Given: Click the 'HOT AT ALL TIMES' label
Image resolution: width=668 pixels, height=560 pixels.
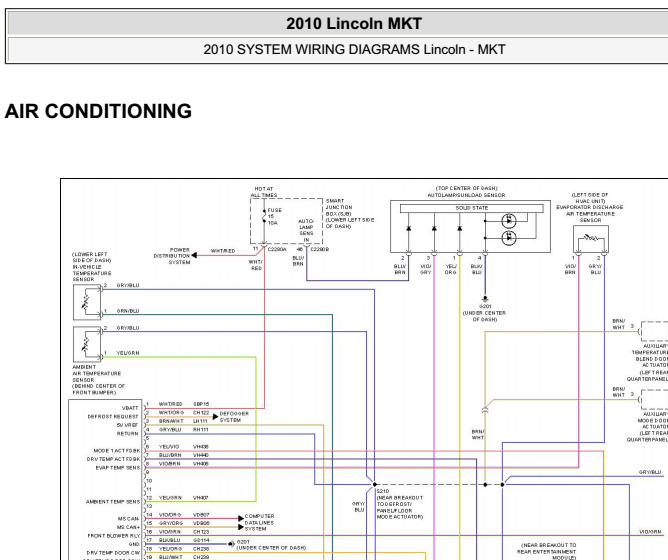Looking at the screenshot, I should (x=264, y=192).
